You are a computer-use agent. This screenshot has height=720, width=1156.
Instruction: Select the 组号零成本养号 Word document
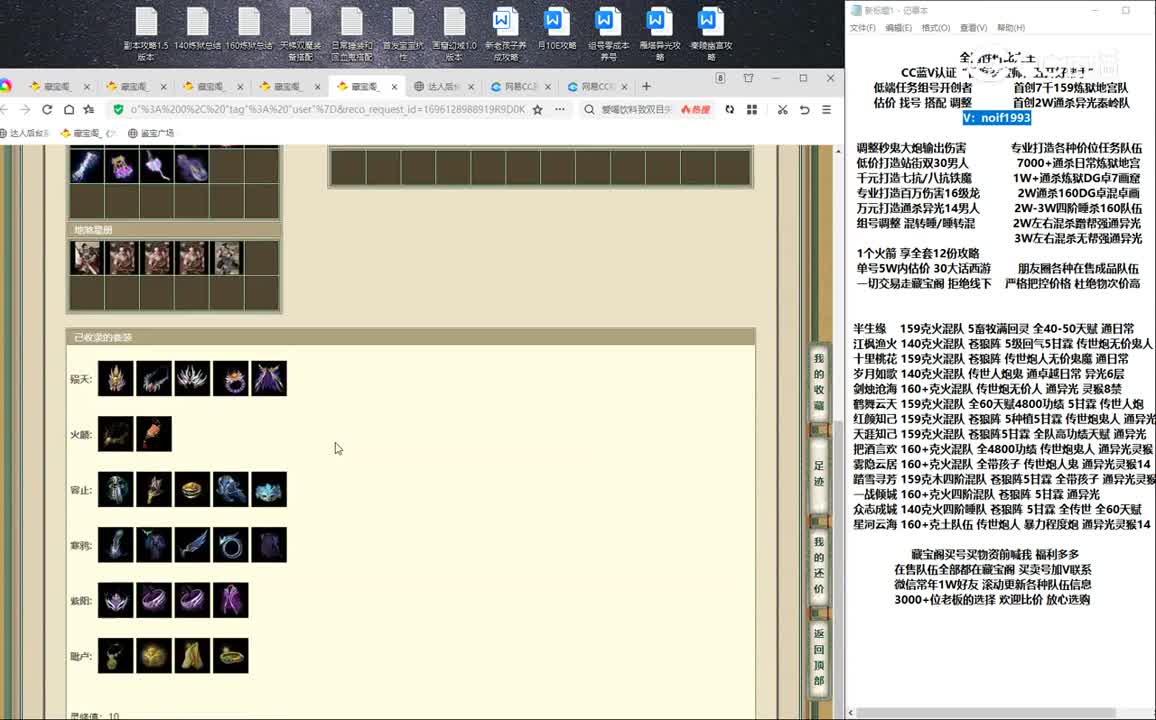tap(608, 34)
